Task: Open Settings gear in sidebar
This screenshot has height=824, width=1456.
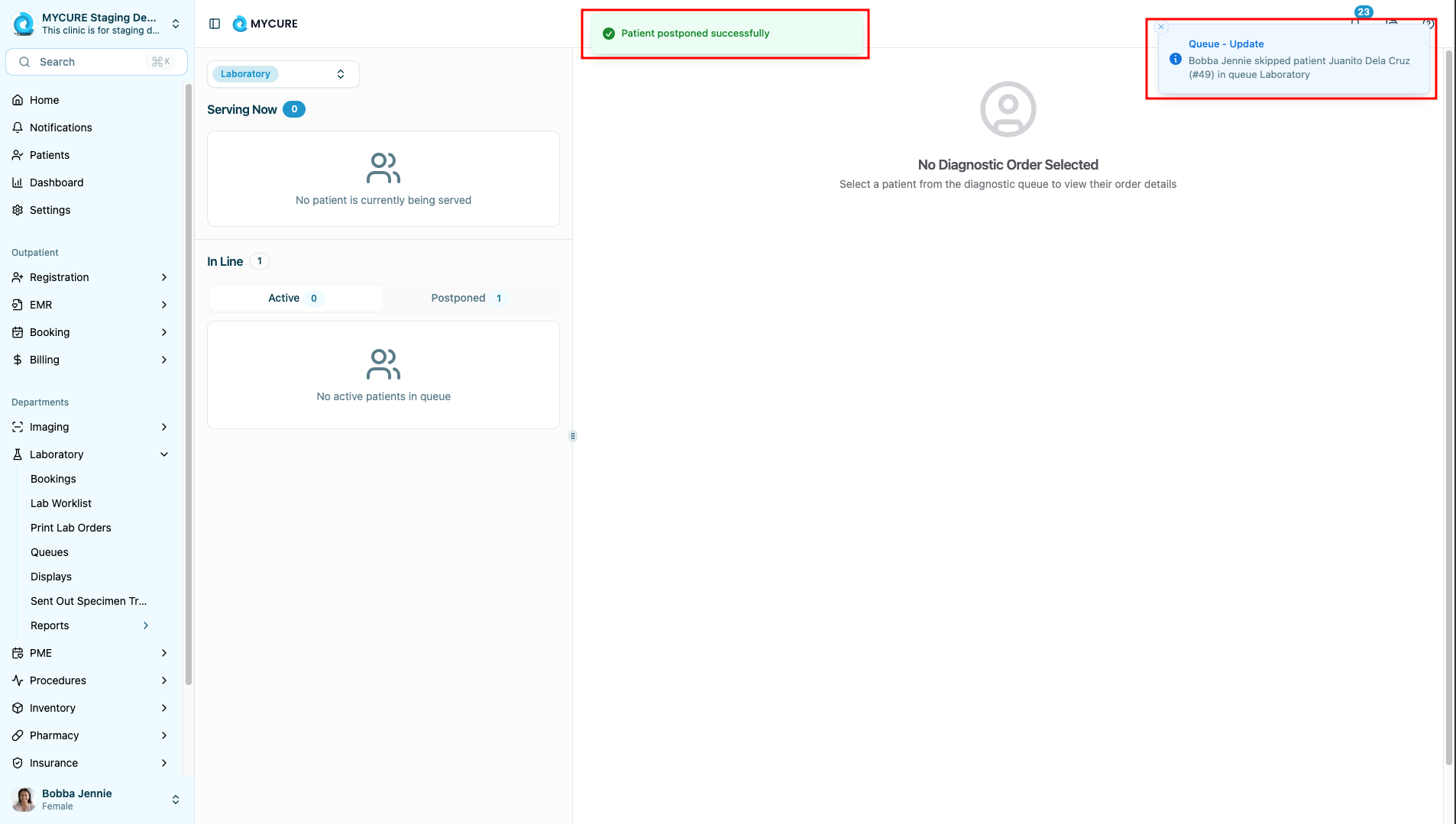Action: 50,210
